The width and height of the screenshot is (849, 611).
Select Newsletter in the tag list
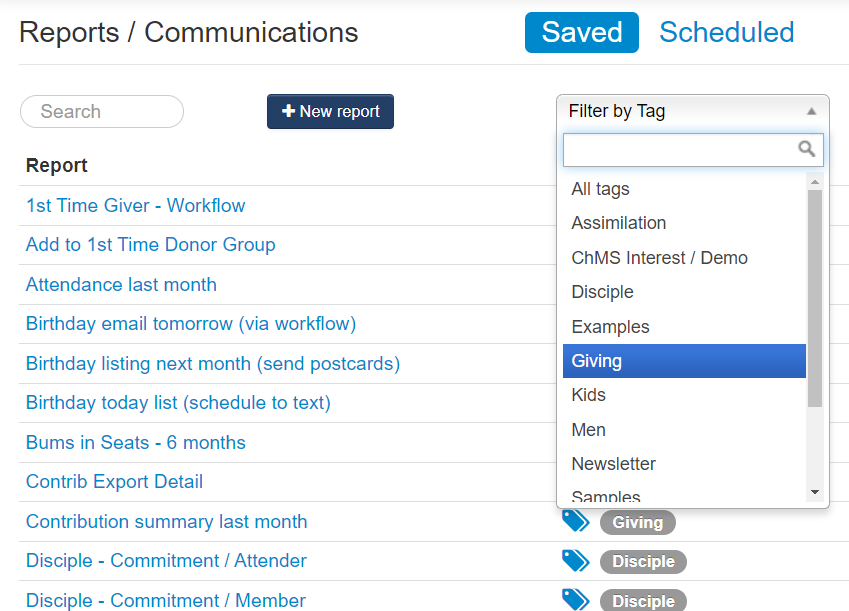[614, 464]
